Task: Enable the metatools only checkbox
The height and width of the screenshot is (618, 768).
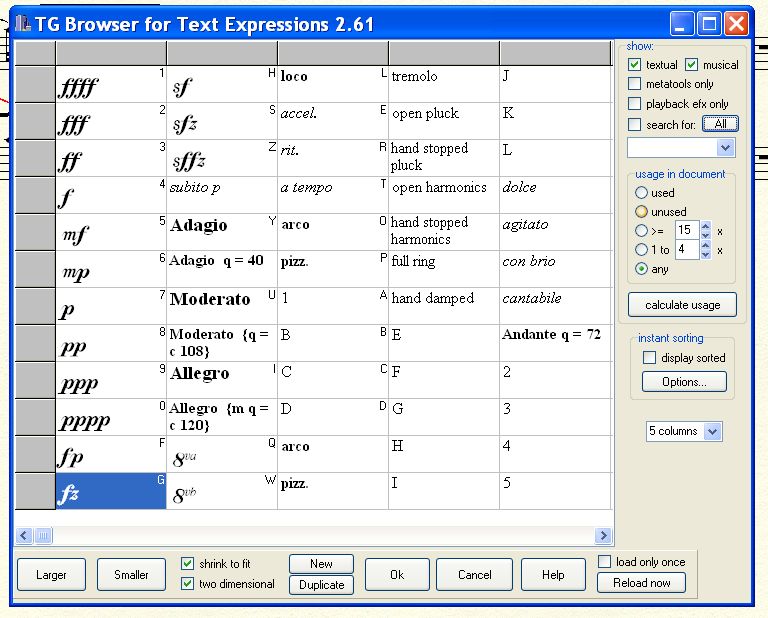Action: [x=636, y=84]
